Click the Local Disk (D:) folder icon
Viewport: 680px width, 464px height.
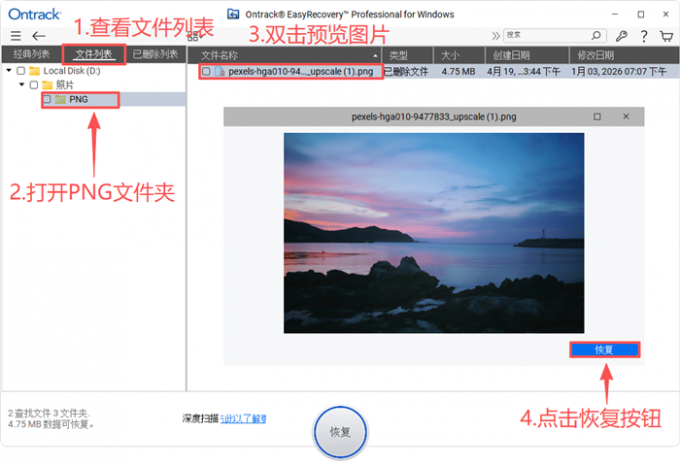tap(34, 71)
